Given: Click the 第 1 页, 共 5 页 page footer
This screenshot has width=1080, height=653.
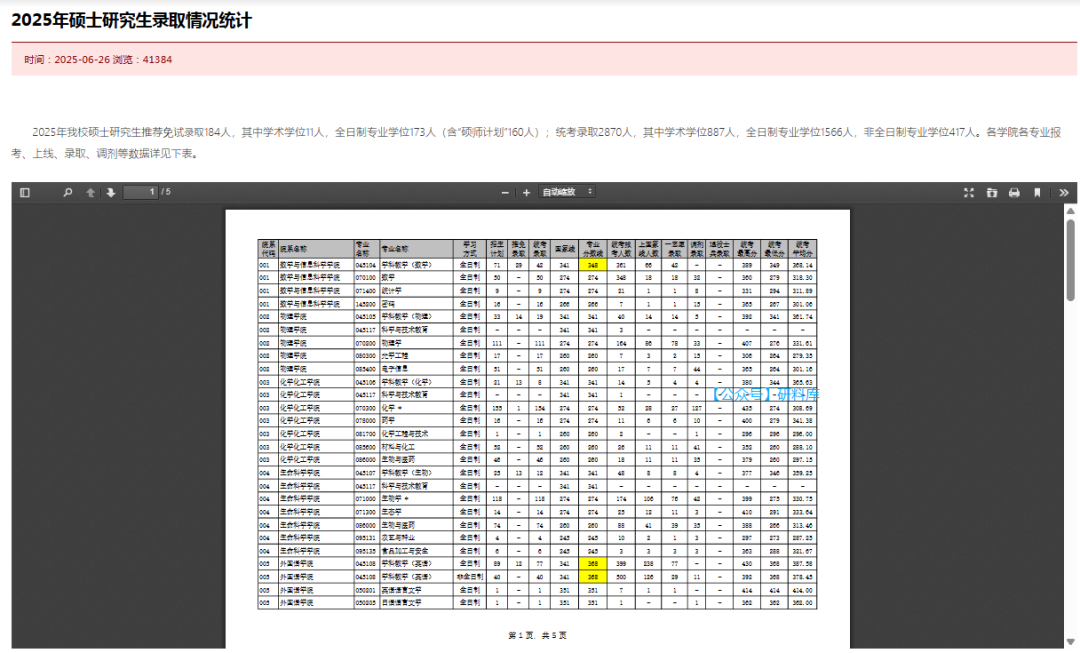Looking at the screenshot, I should [x=537, y=636].
